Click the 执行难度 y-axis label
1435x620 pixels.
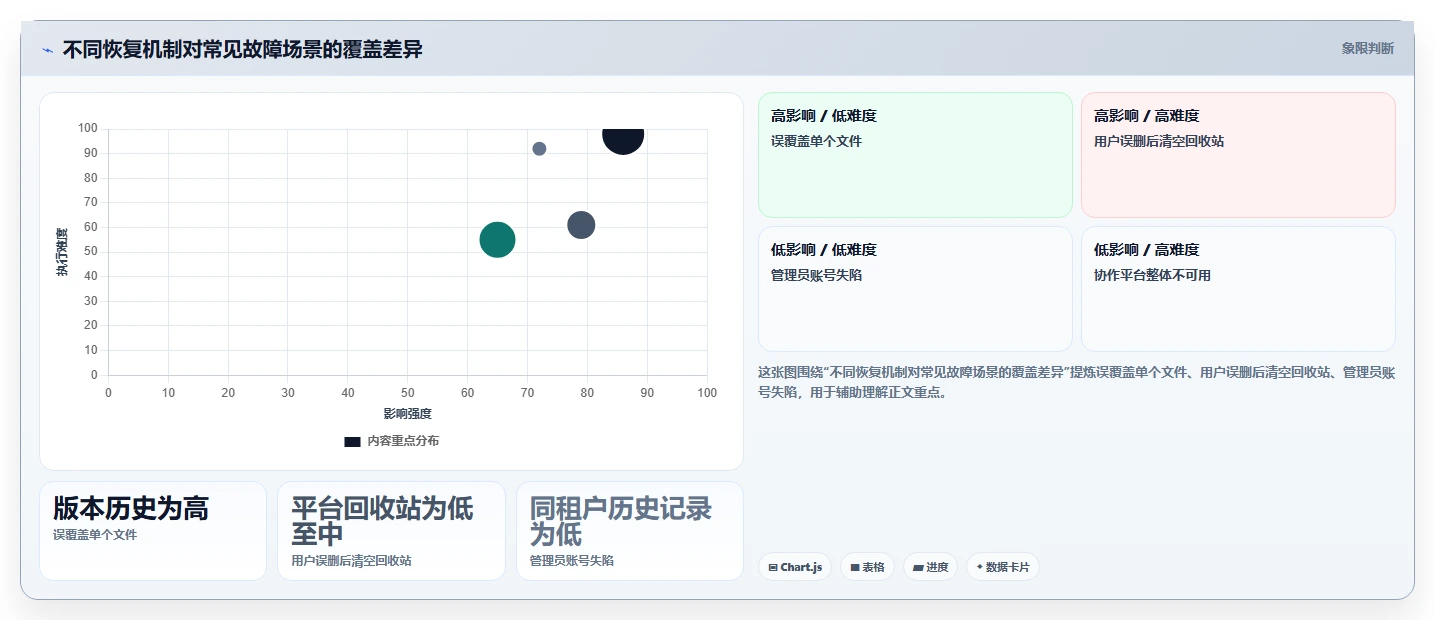(x=62, y=252)
